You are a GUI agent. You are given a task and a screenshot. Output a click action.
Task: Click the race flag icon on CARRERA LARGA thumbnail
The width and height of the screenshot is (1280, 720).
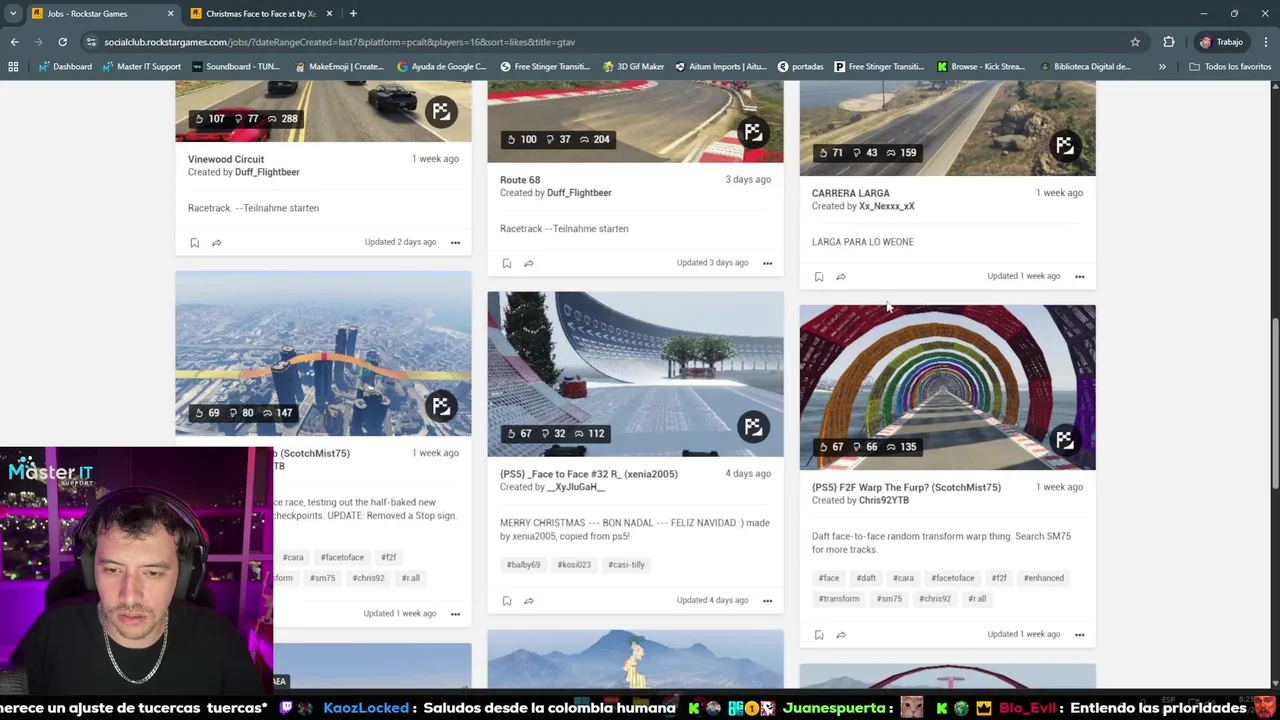tap(1065, 146)
